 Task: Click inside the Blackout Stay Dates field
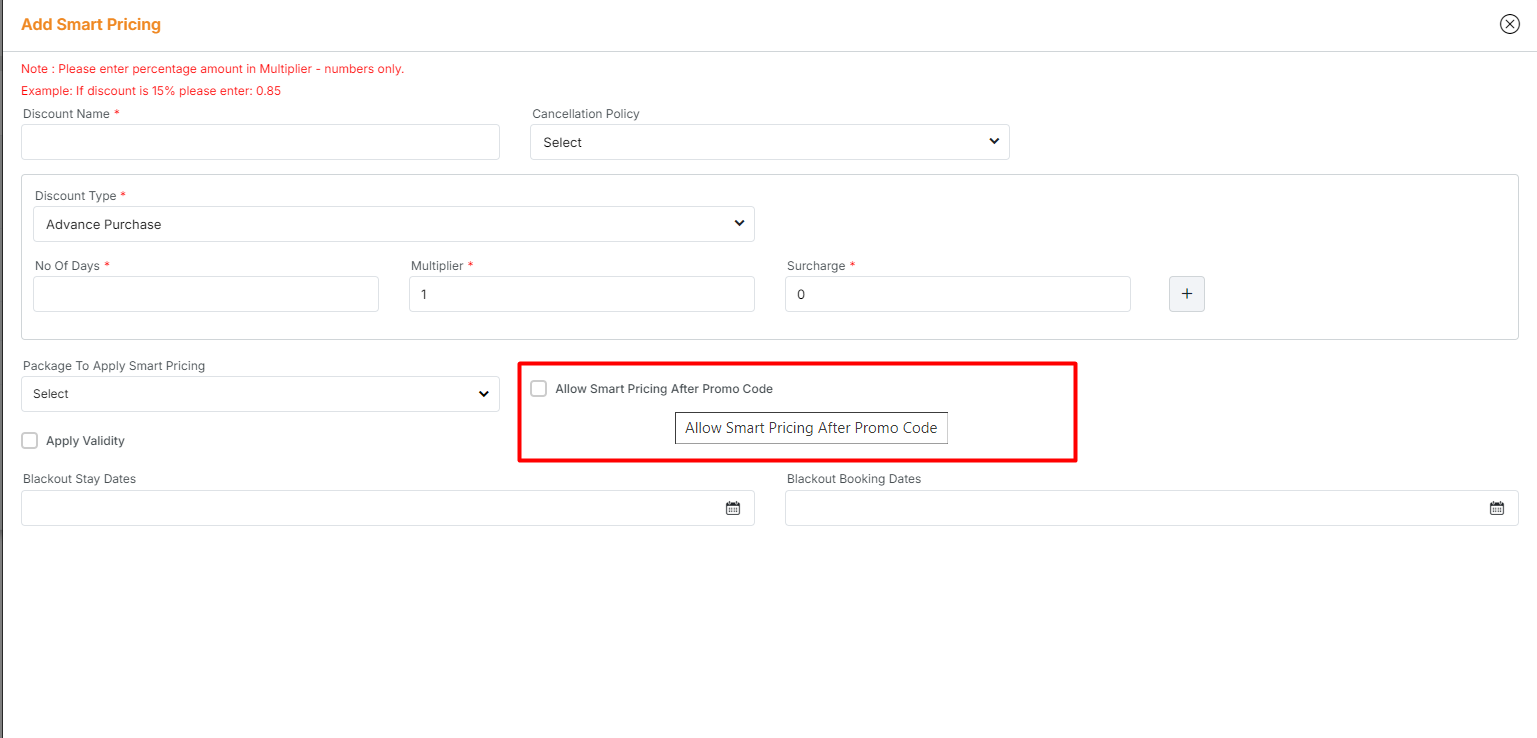[x=370, y=508]
